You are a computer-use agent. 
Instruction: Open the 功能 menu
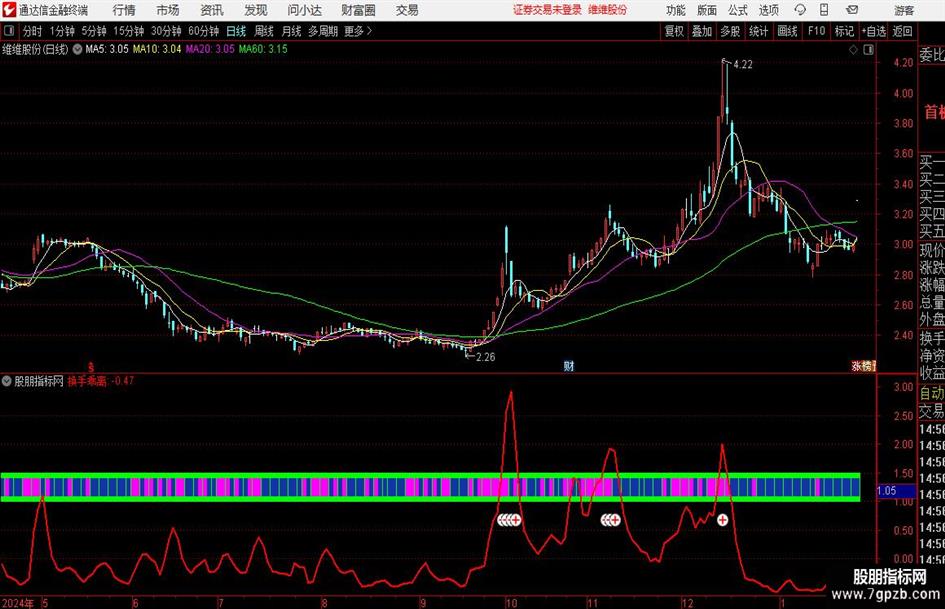676,10
